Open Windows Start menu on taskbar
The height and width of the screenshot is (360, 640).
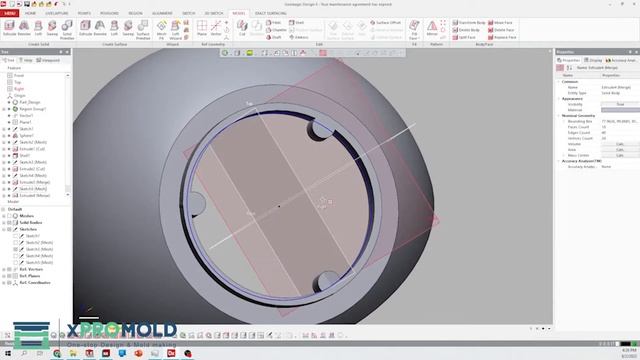point(8,353)
